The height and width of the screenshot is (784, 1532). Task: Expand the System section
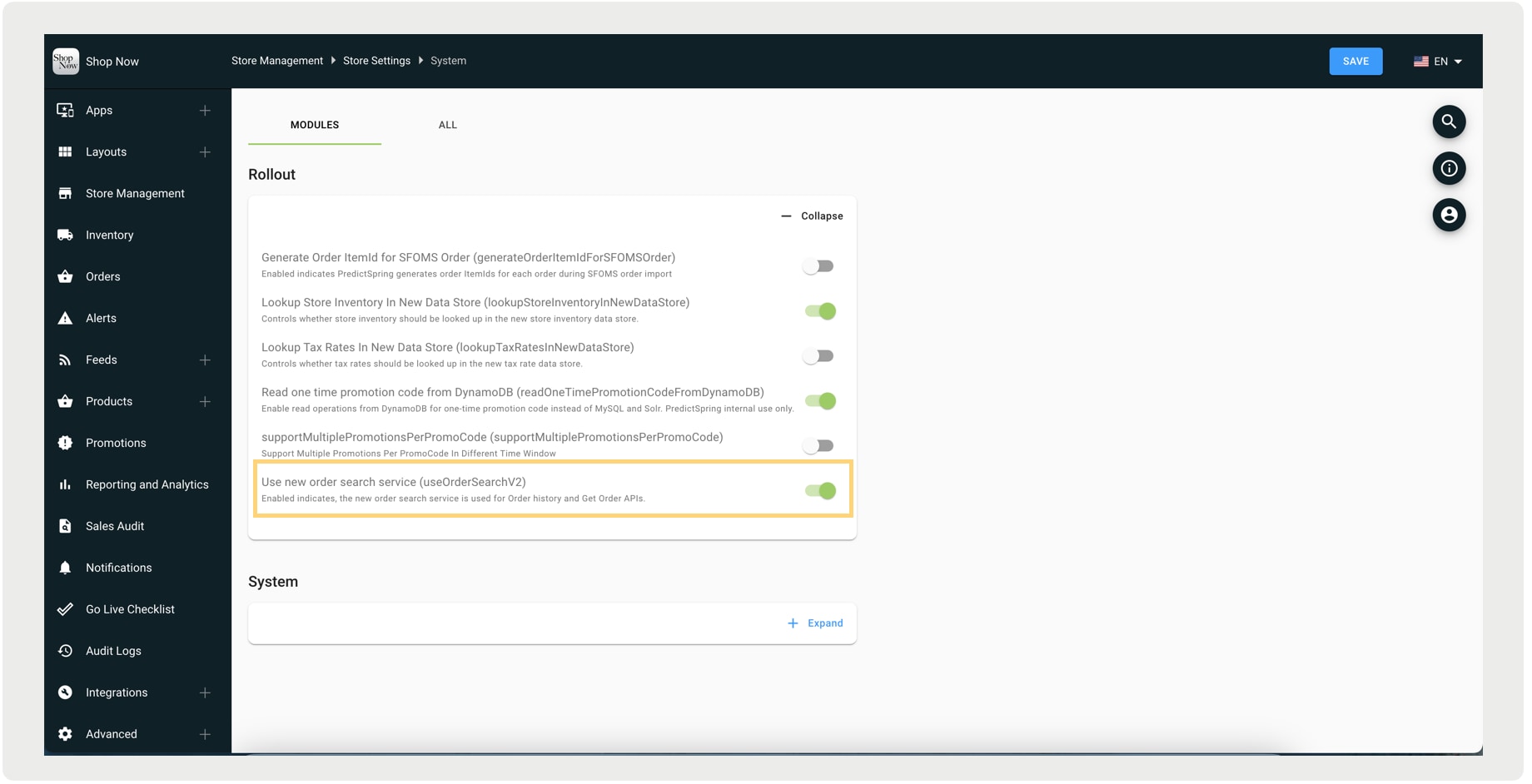click(816, 623)
